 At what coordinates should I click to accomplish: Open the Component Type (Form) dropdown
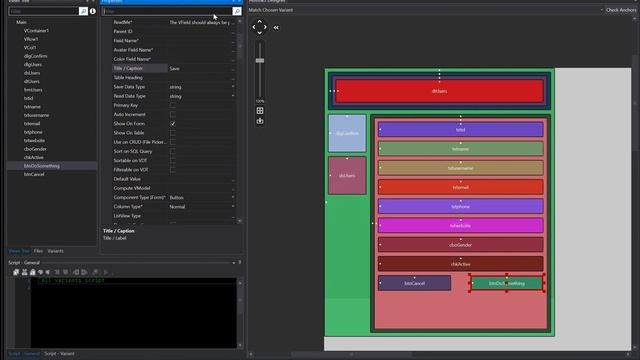(233, 197)
